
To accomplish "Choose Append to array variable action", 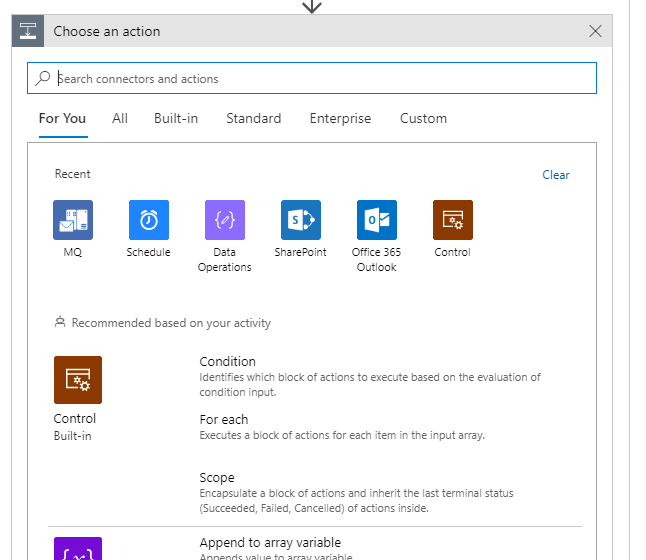I will (x=270, y=542).
